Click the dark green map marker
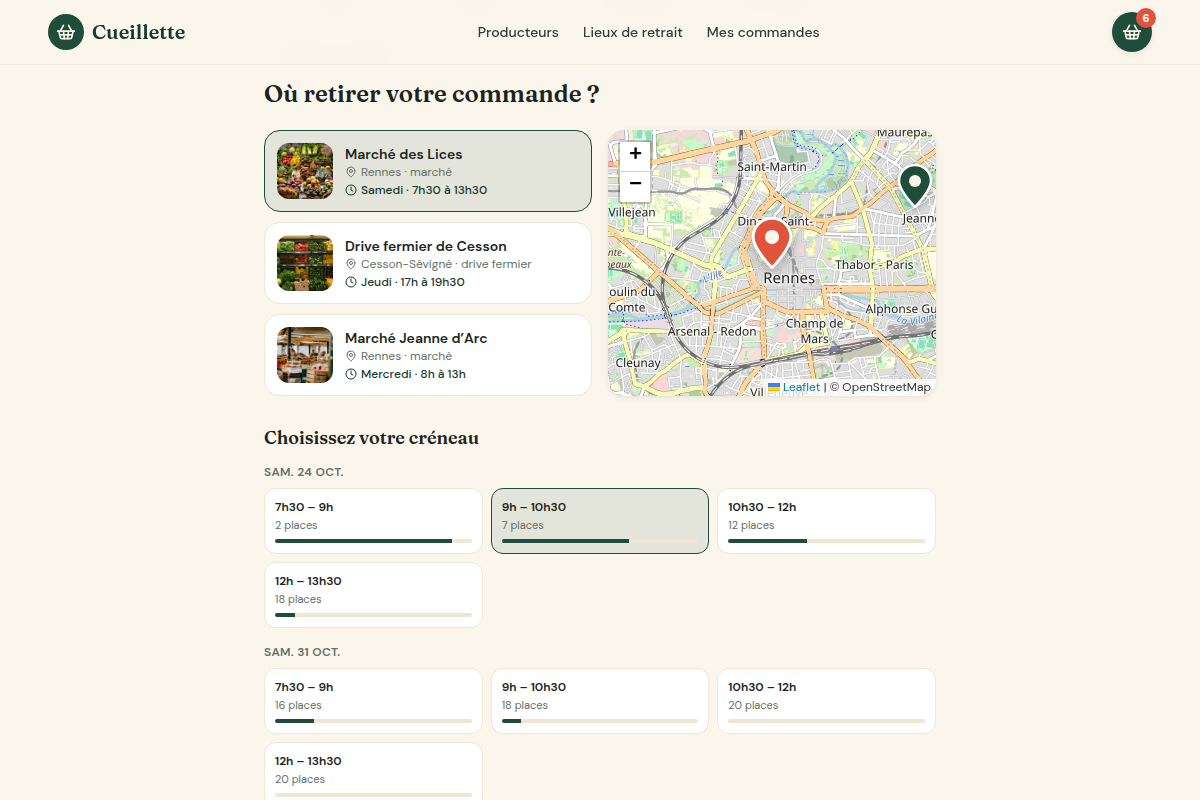Screen dimensions: 1200x800 click(914, 186)
